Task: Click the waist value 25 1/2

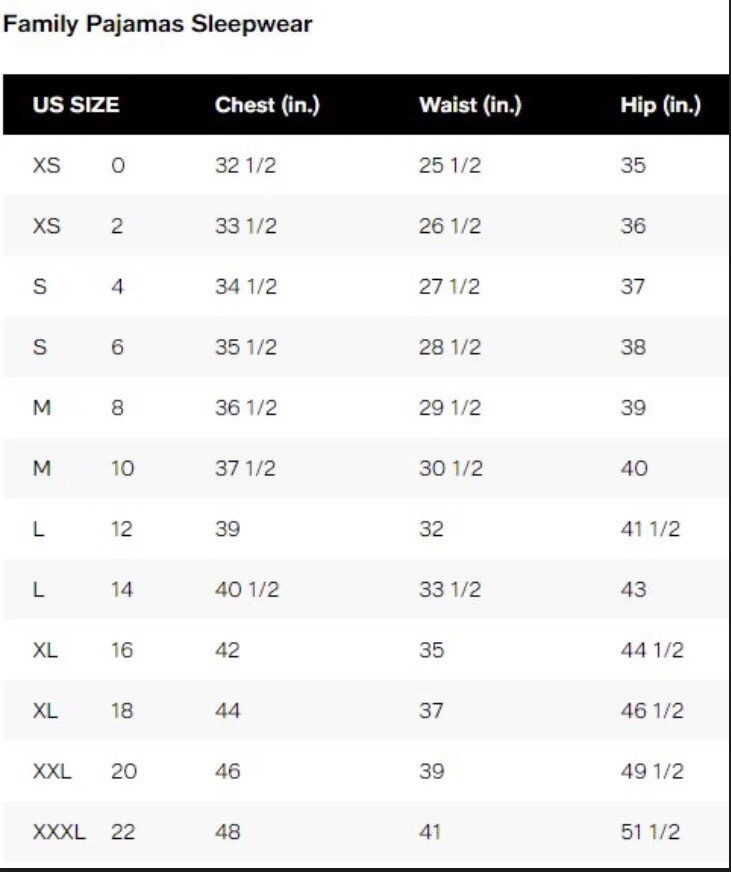Action: pos(449,166)
